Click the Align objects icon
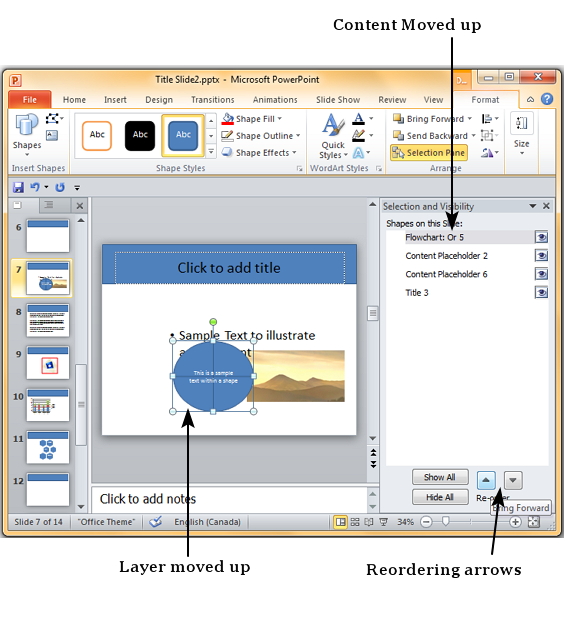Screen dimensions: 565x620 click(x=487, y=119)
